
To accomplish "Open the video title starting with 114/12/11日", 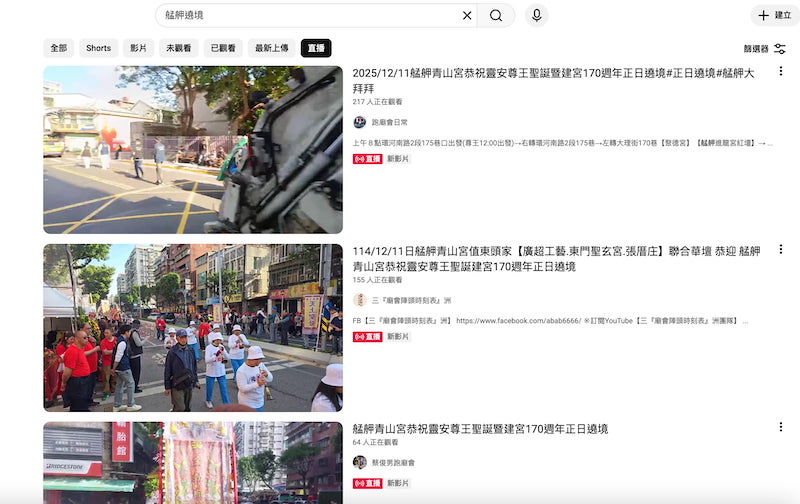I will [x=556, y=258].
